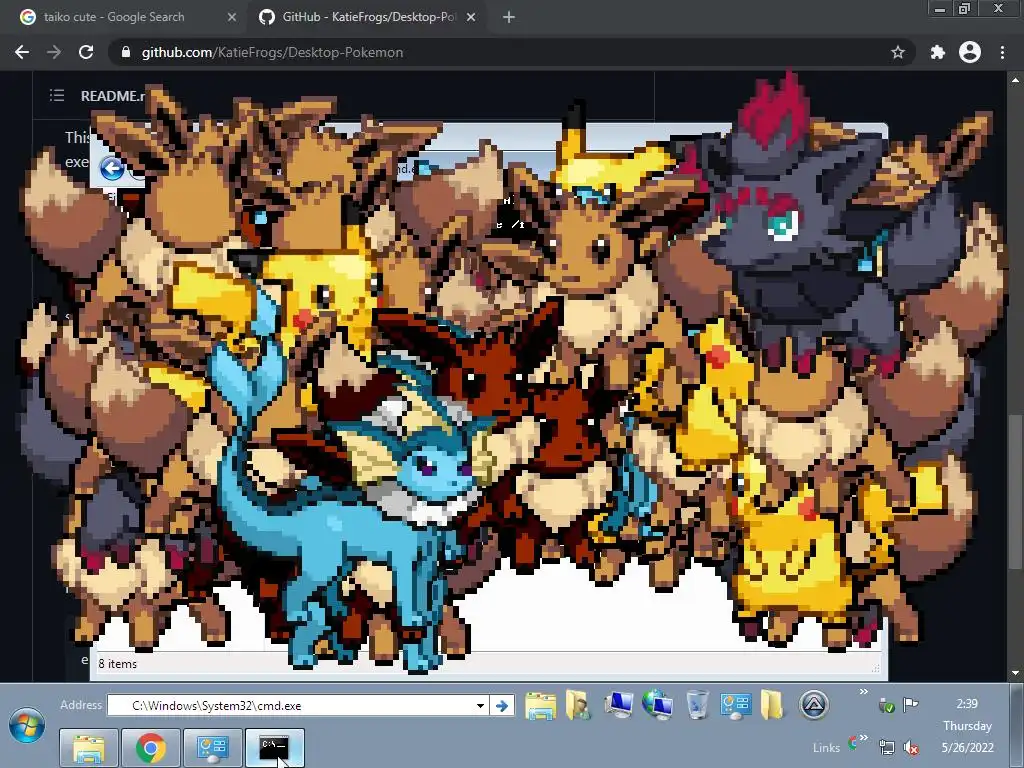
Task: Expand the Address bar dropdown arrow
Action: (x=480, y=705)
